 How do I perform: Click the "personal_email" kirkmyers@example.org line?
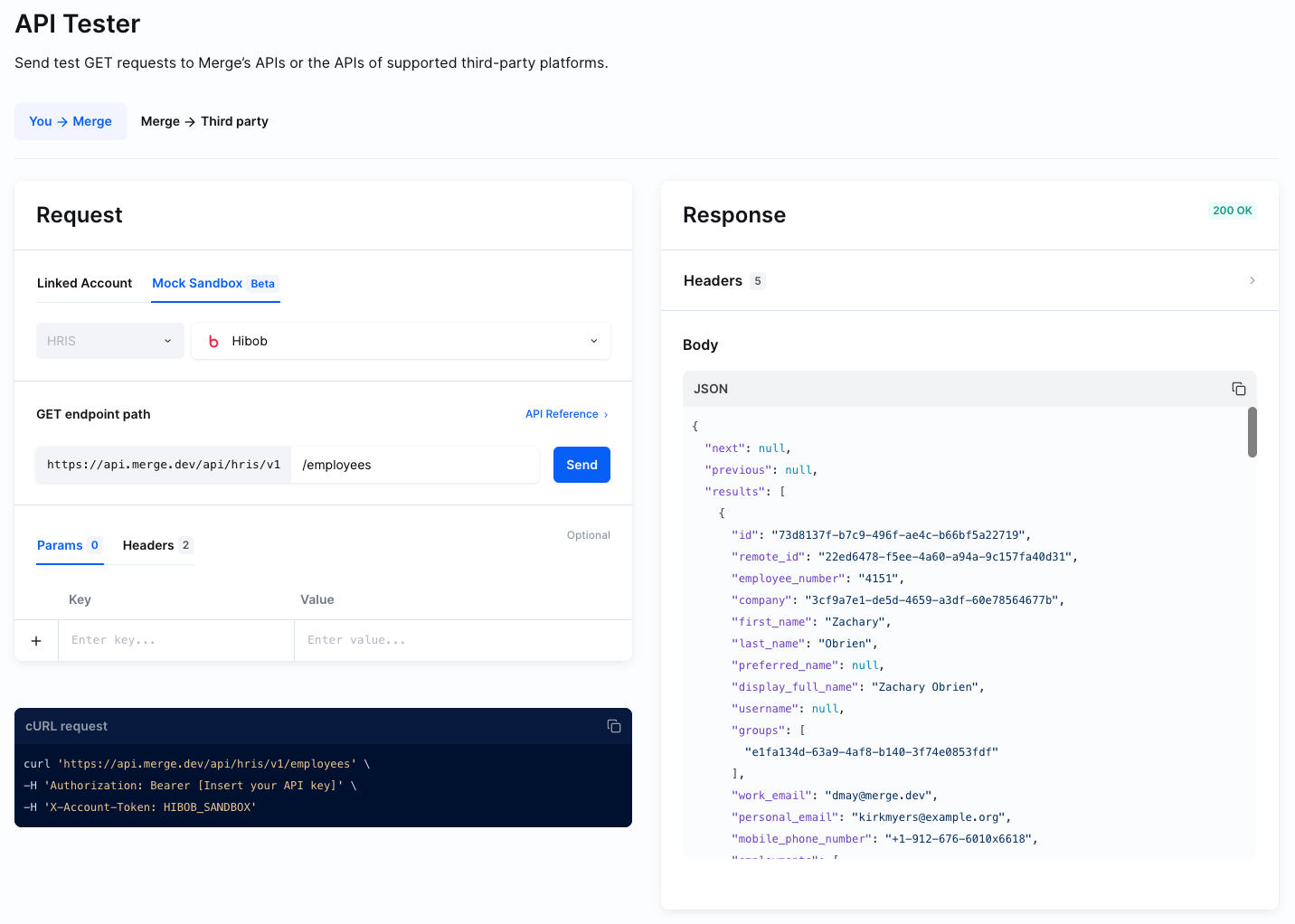pos(871,817)
